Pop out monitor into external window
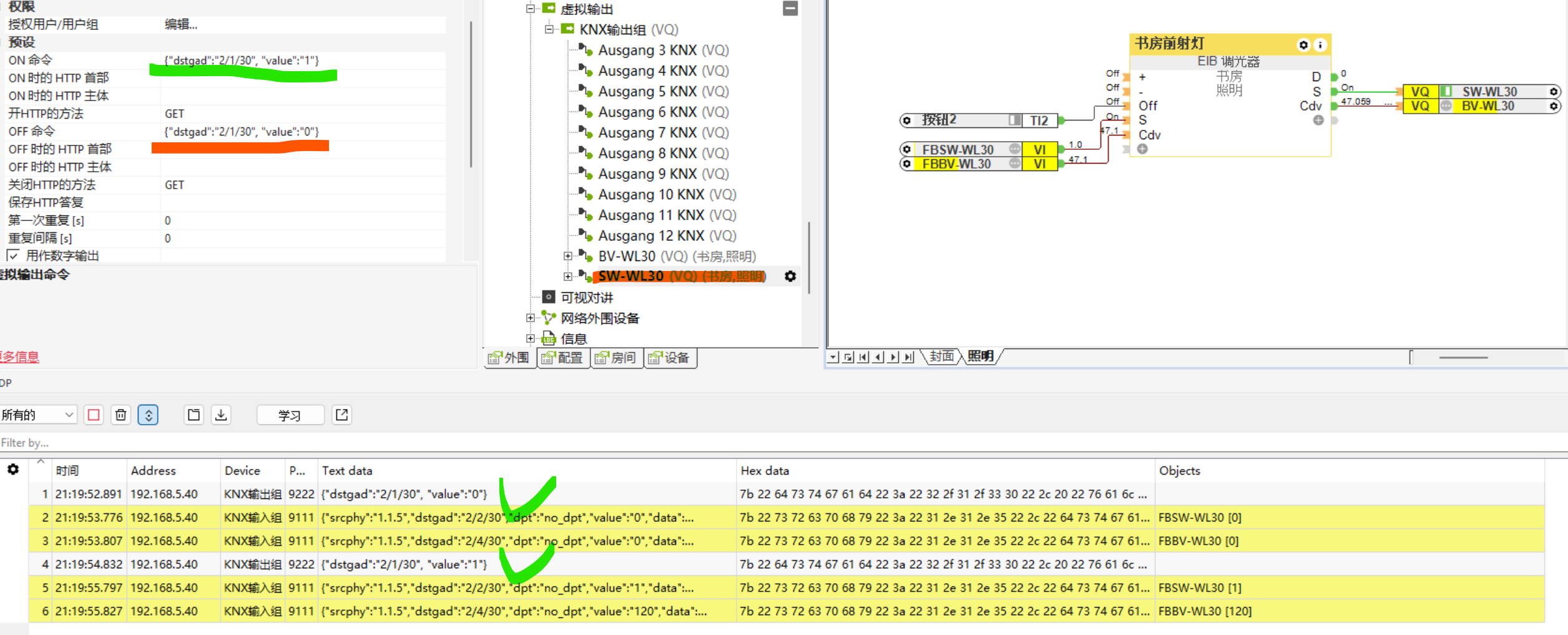1568x635 pixels. pyautogui.click(x=342, y=415)
